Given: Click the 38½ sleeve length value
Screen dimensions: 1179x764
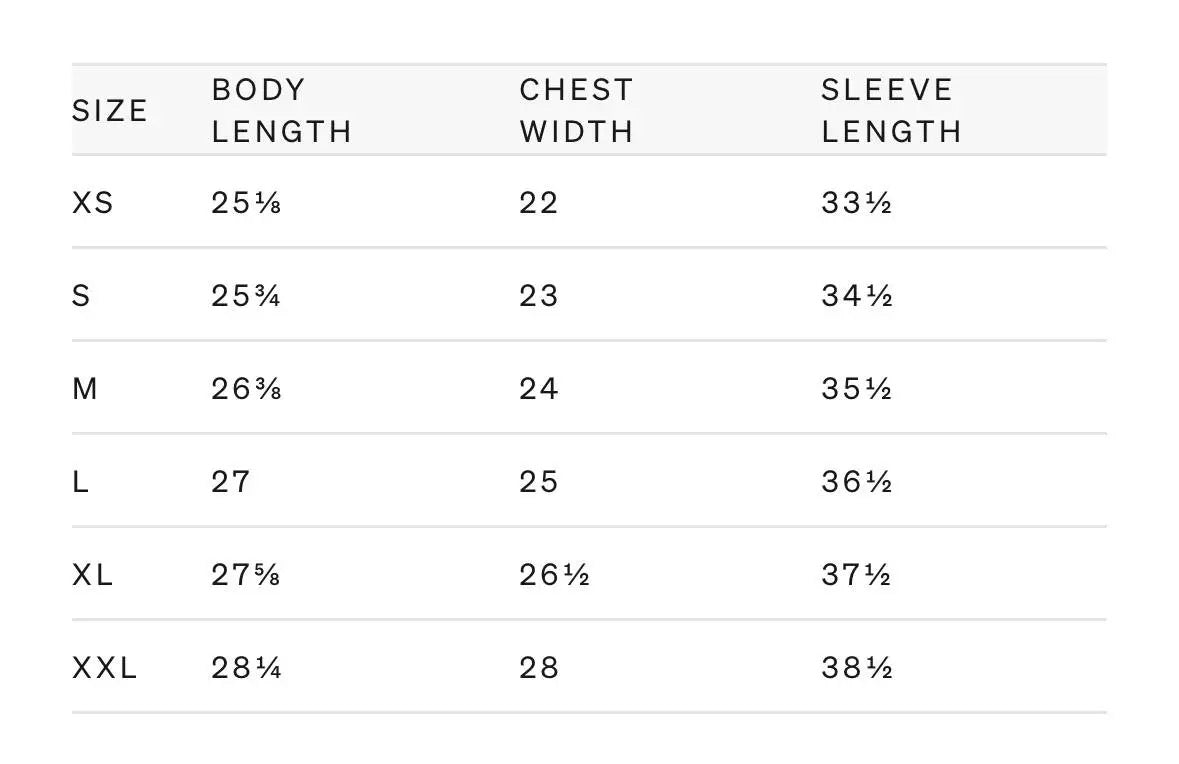Looking at the screenshot, I should point(856,668).
